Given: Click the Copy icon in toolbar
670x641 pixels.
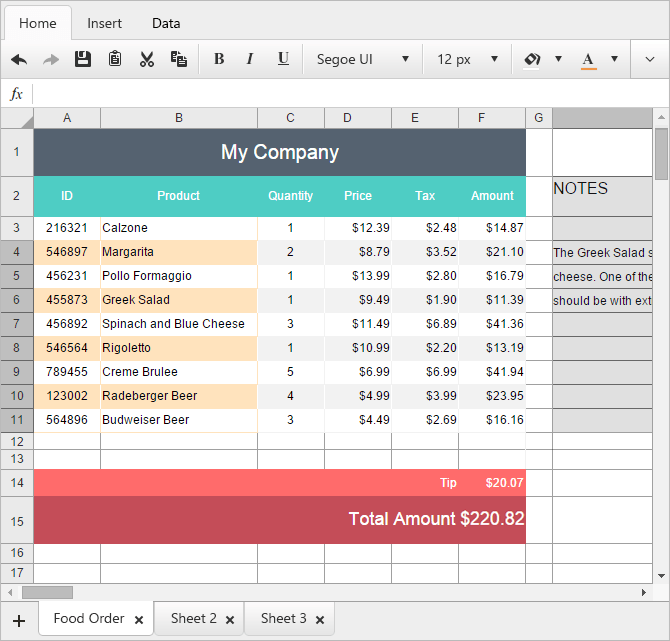Looking at the screenshot, I should [x=179, y=59].
